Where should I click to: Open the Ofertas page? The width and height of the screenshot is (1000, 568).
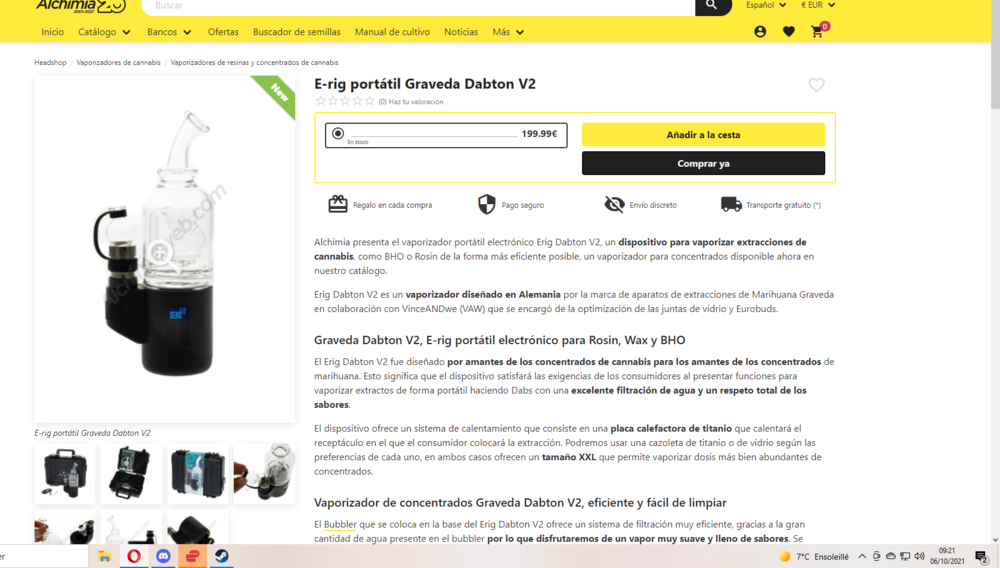[223, 32]
